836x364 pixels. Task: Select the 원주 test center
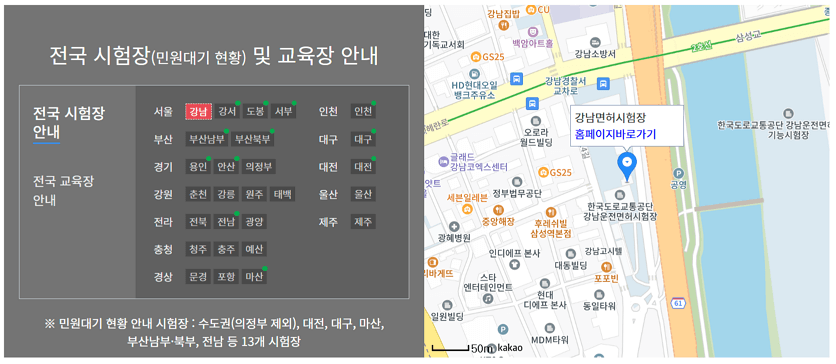pyautogui.click(x=254, y=195)
